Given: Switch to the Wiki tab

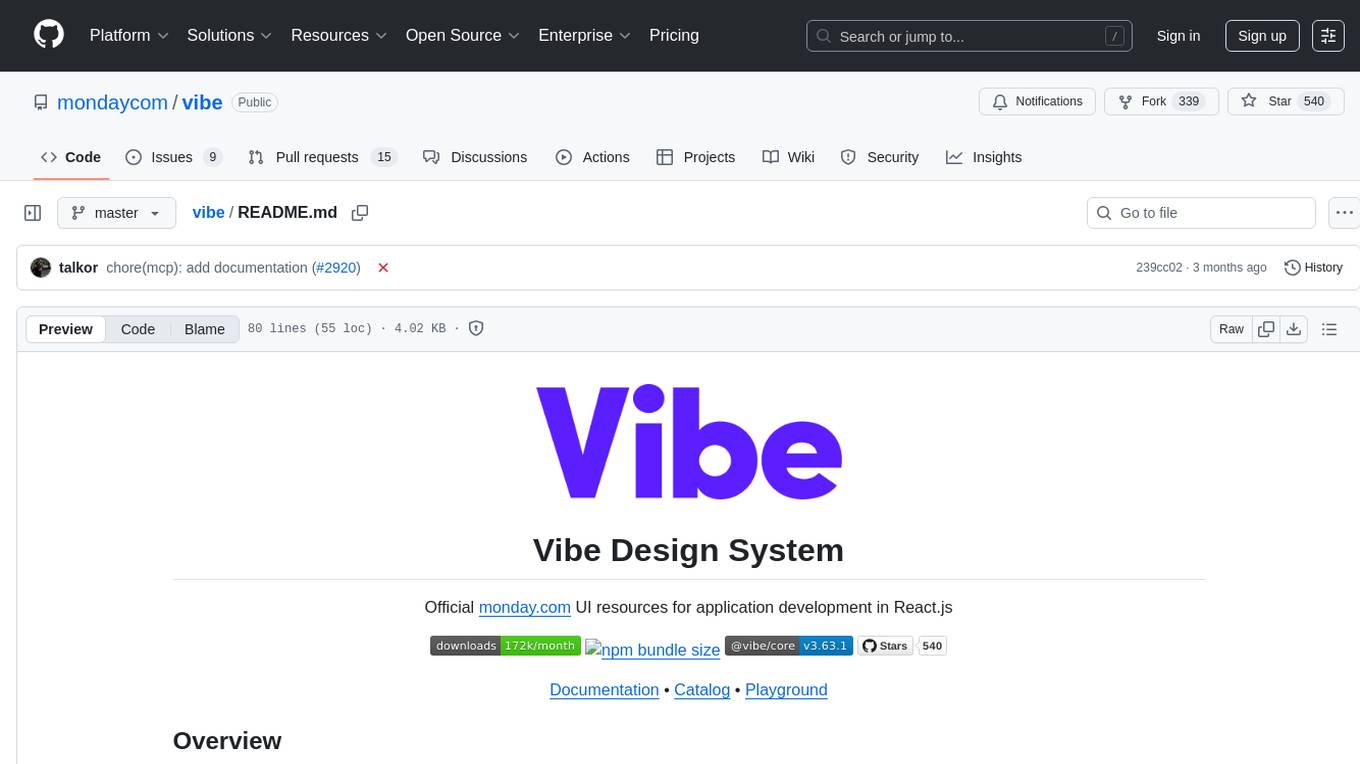Looking at the screenshot, I should [788, 157].
